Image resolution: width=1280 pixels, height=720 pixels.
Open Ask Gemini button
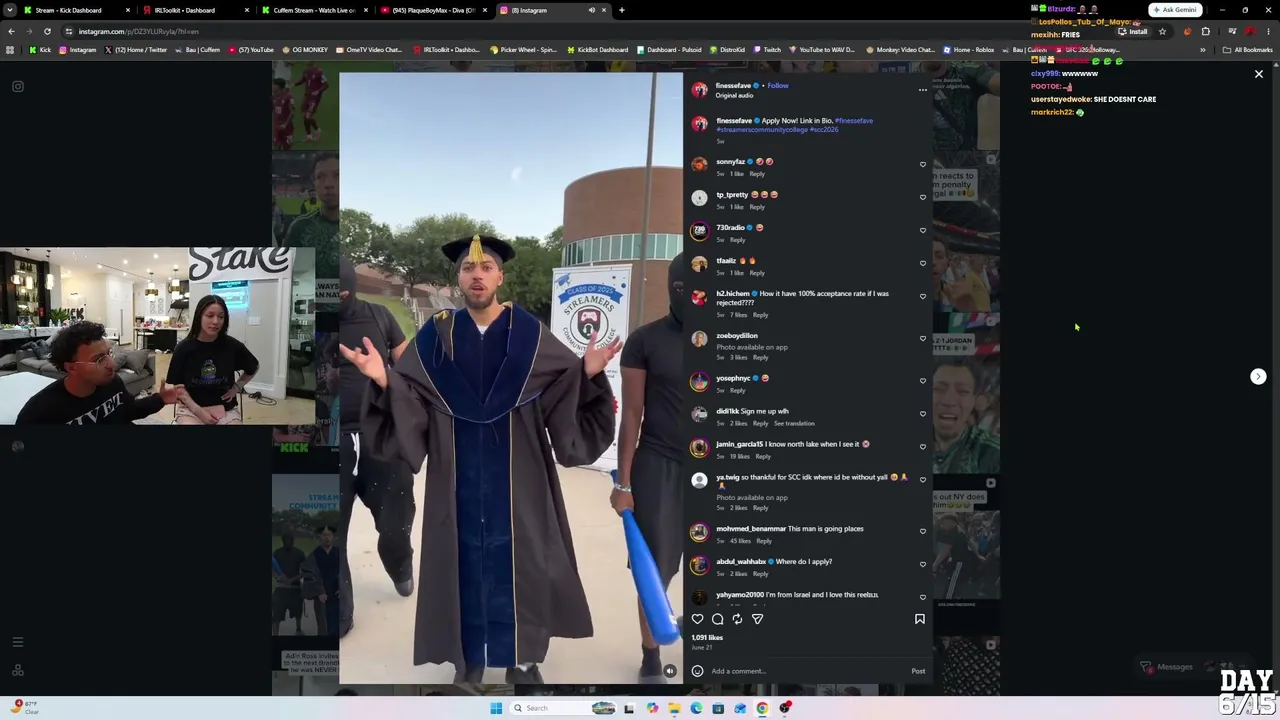[x=1175, y=10]
